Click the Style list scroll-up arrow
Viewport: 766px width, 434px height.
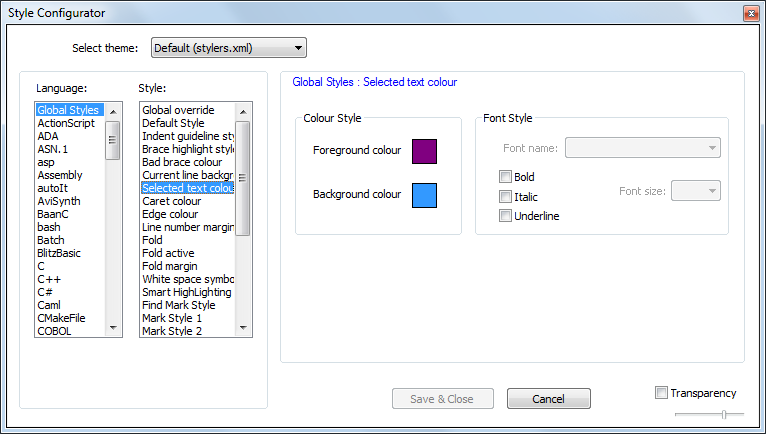point(243,110)
